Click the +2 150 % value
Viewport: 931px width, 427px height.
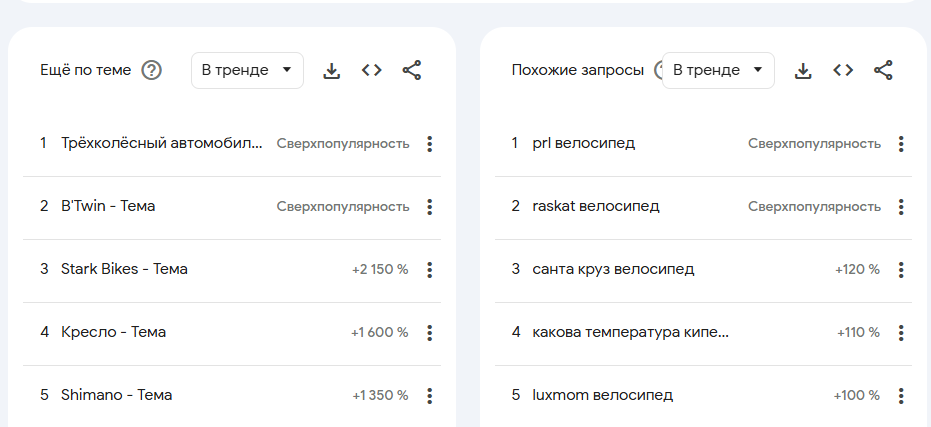(x=380, y=270)
